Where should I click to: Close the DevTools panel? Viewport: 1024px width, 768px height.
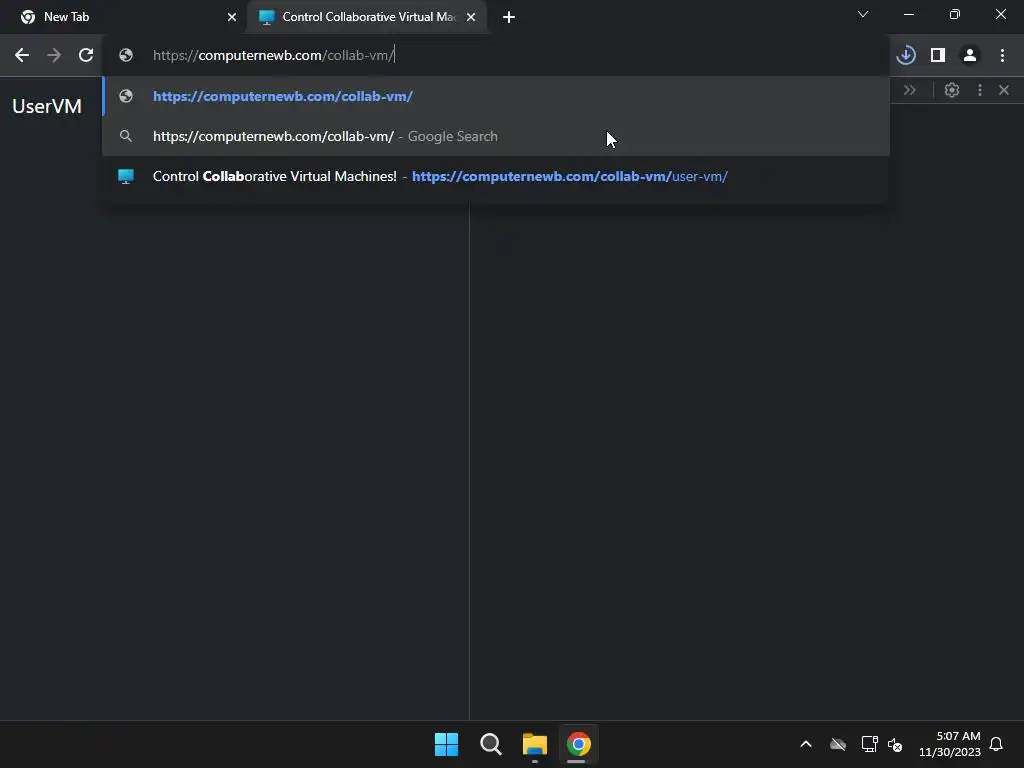pyautogui.click(x=1004, y=90)
